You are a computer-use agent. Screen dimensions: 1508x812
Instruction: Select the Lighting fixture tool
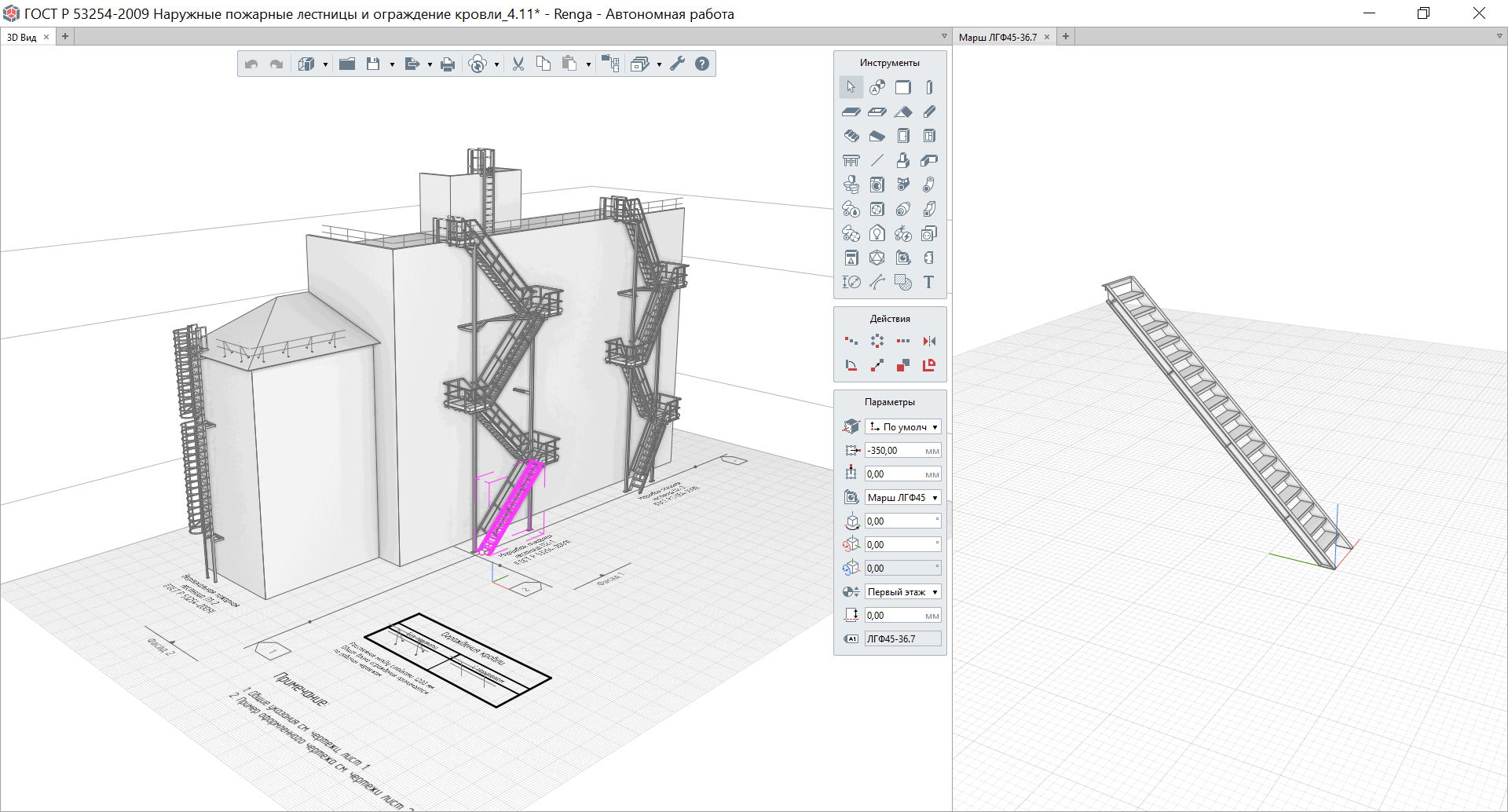877,233
